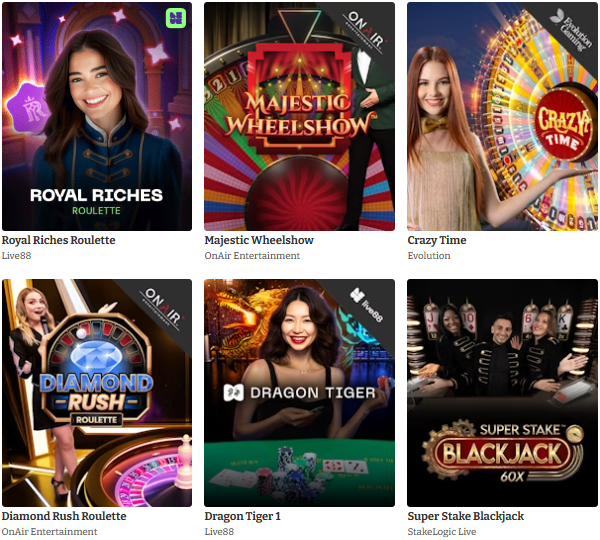Click the purple RR emblem on Royal Riches
Screen dimensions: 600x540
point(29,108)
